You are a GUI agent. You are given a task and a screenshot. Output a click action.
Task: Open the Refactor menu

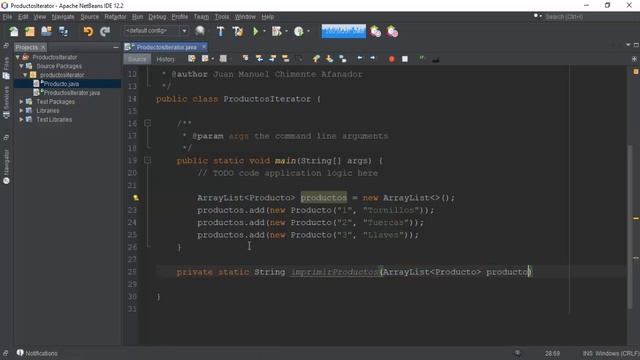(x=115, y=17)
